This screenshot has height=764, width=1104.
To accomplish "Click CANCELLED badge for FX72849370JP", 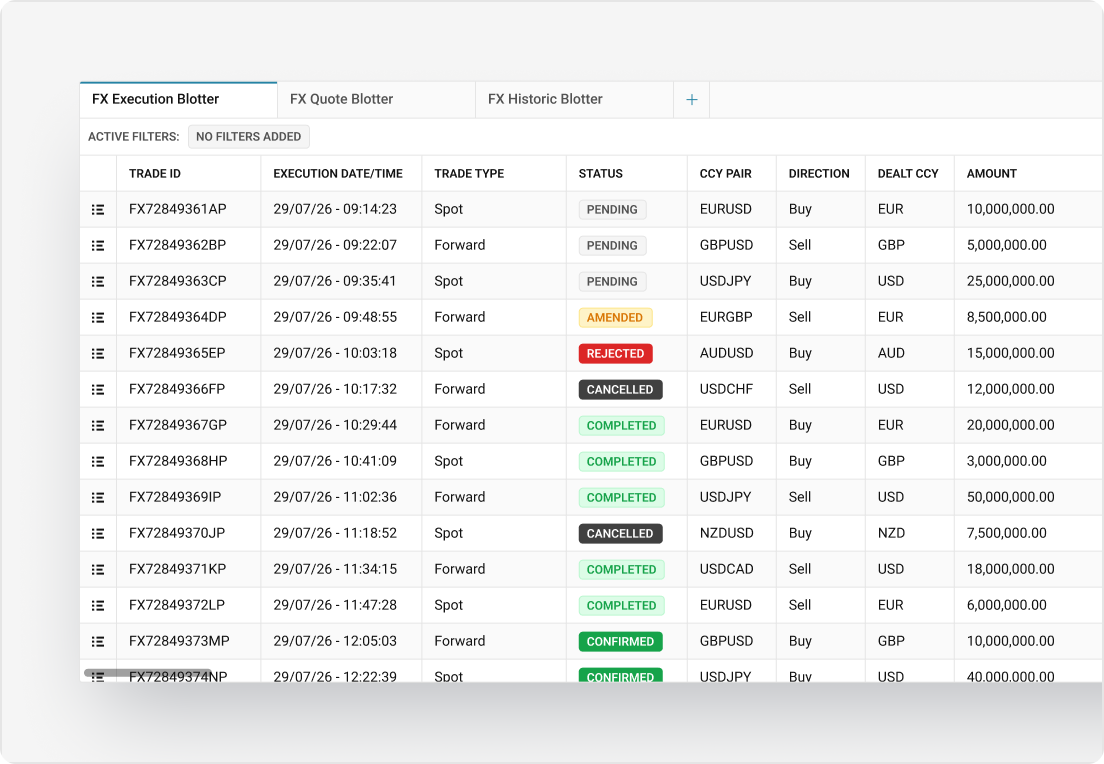I will point(620,533).
